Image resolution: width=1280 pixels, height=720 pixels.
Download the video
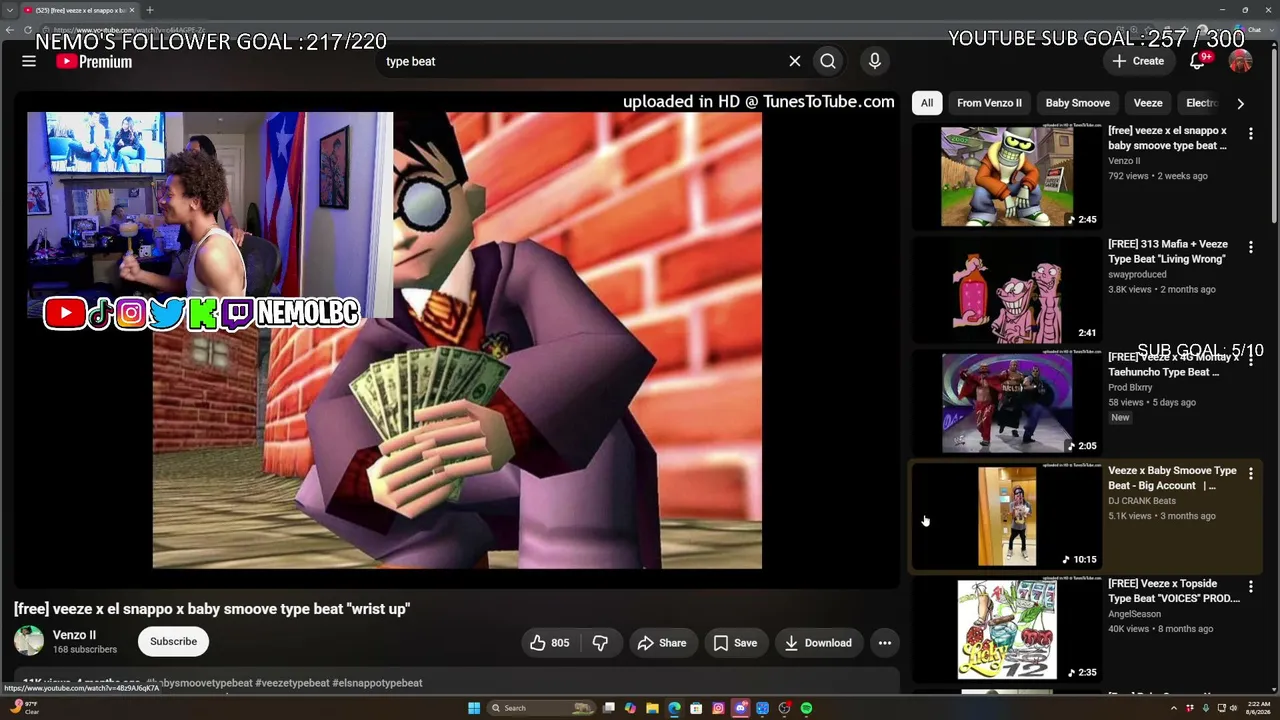pyautogui.click(x=818, y=643)
